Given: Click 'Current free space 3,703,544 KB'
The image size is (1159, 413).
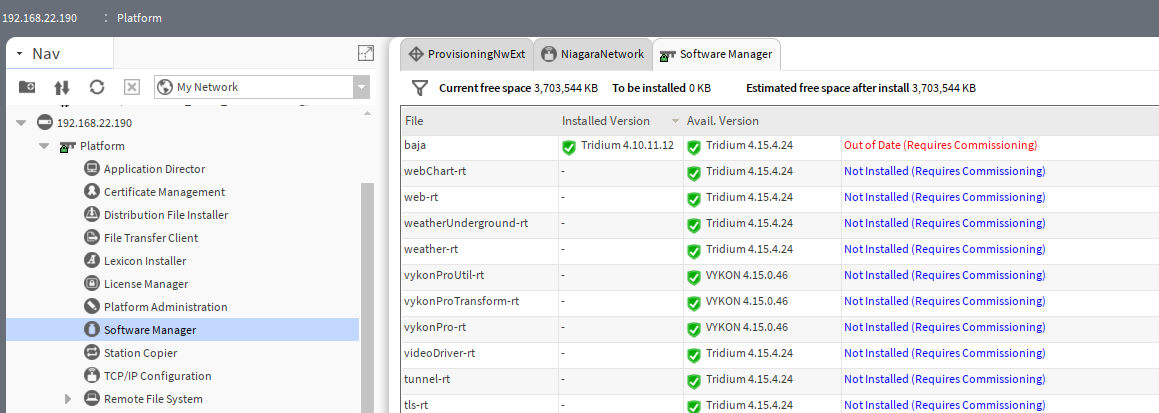Looking at the screenshot, I should (x=518, y=88).
